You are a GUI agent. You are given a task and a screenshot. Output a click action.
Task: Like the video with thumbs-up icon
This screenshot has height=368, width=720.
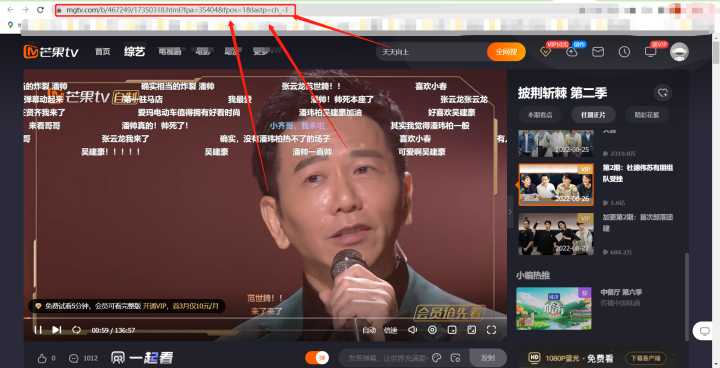[x=42, y=358]
